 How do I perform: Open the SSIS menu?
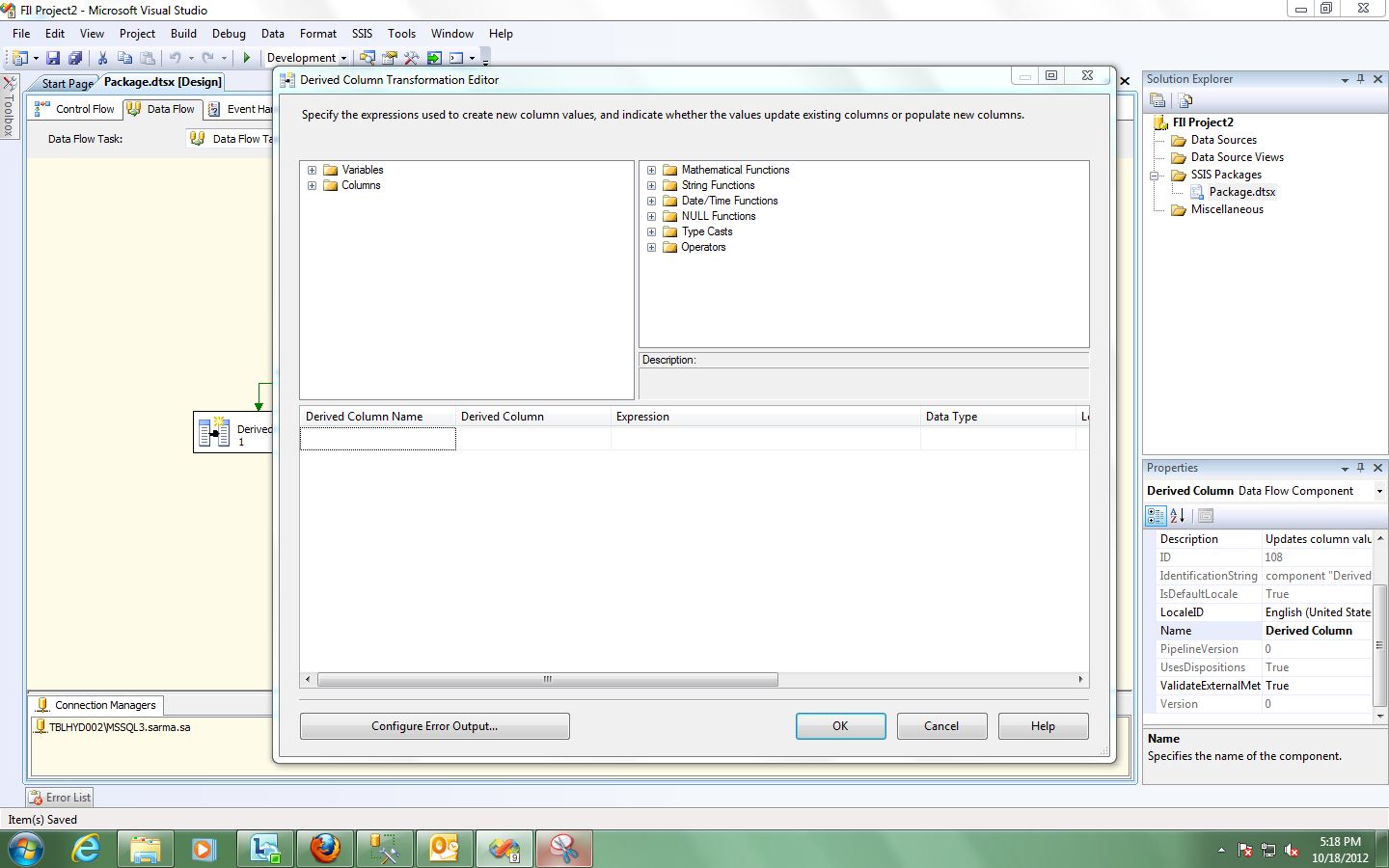tap(362, 34)
